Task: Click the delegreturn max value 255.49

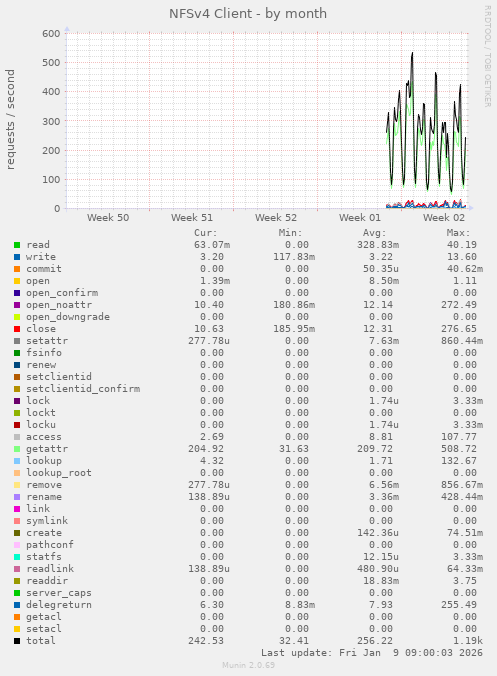Action: point(459,605)
